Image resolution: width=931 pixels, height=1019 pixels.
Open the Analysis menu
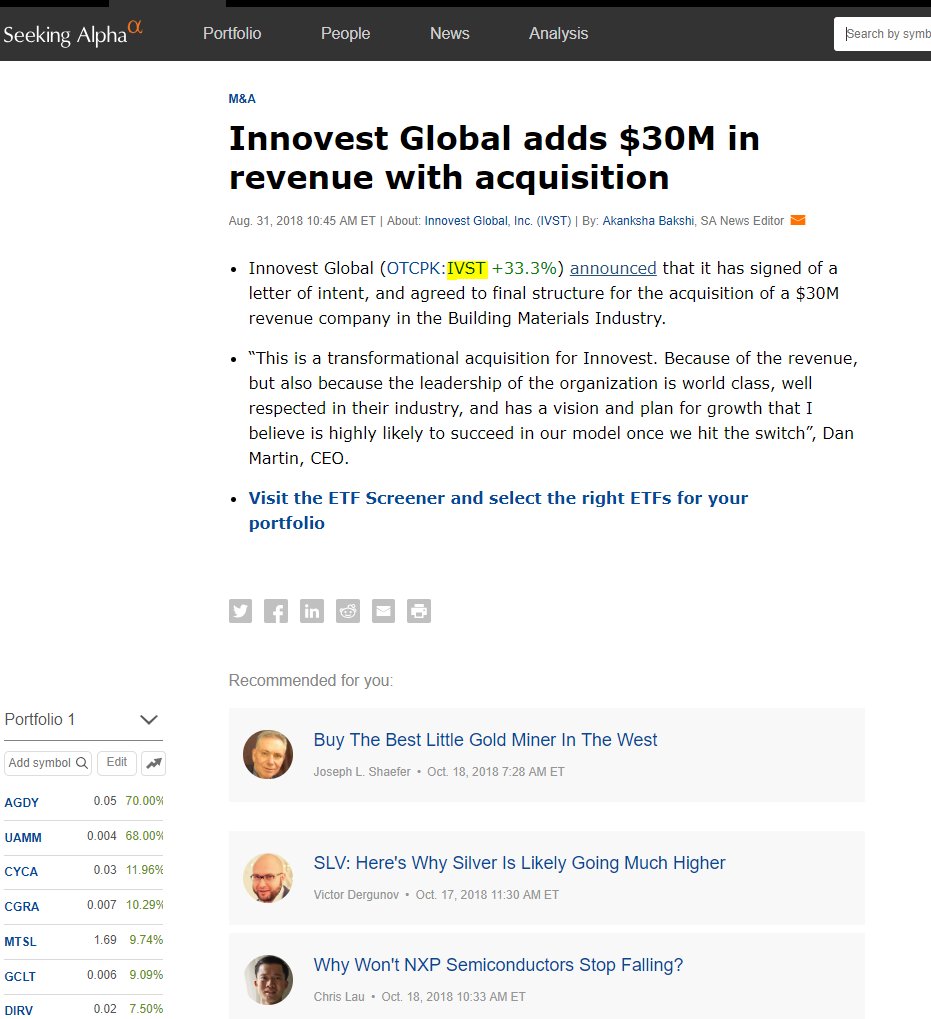(x=558, y=34)
